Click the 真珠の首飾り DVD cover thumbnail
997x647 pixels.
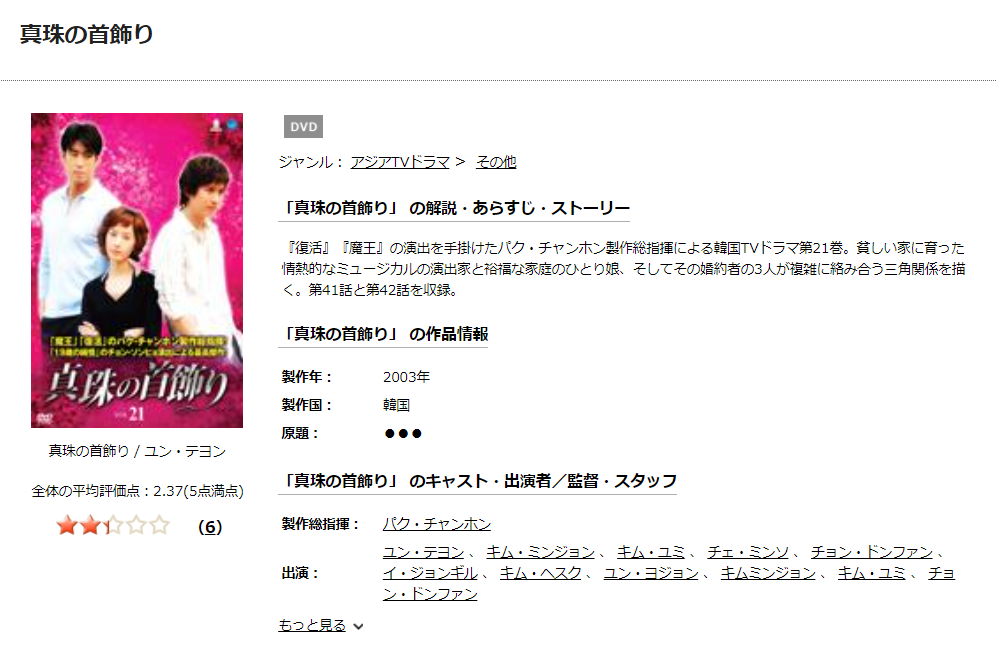coord(137,270)
